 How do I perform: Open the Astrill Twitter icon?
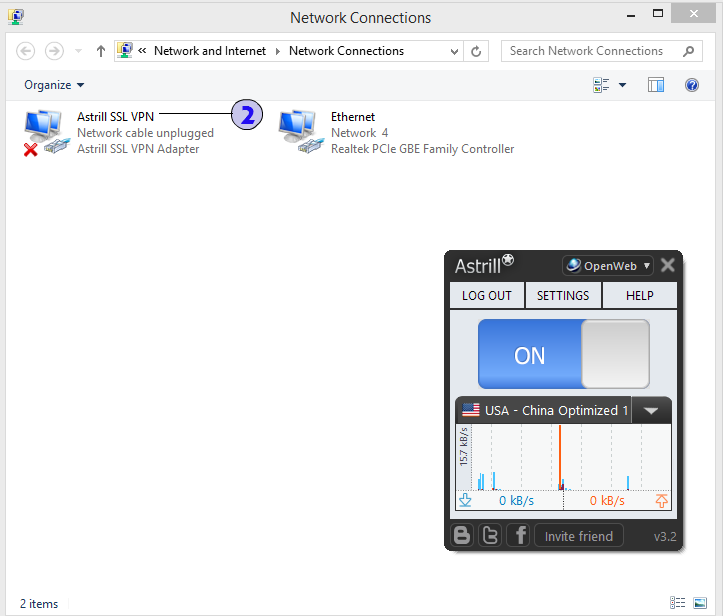point(490,535)
